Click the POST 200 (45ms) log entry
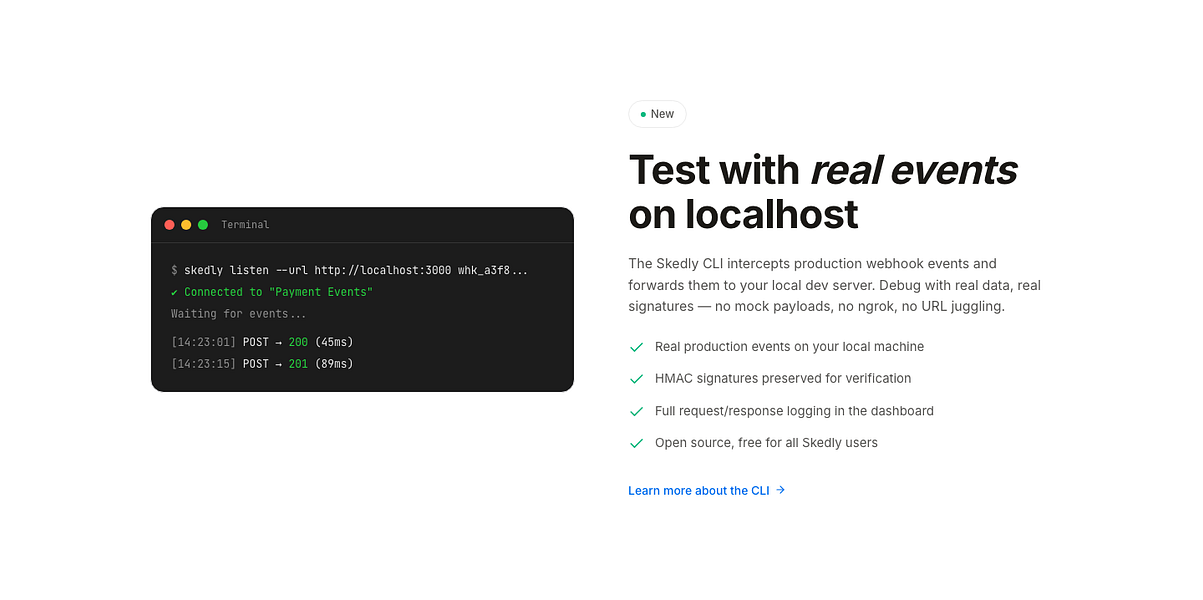The height and width of the screenshot is (600, 1203). click(x=262, y=342)
